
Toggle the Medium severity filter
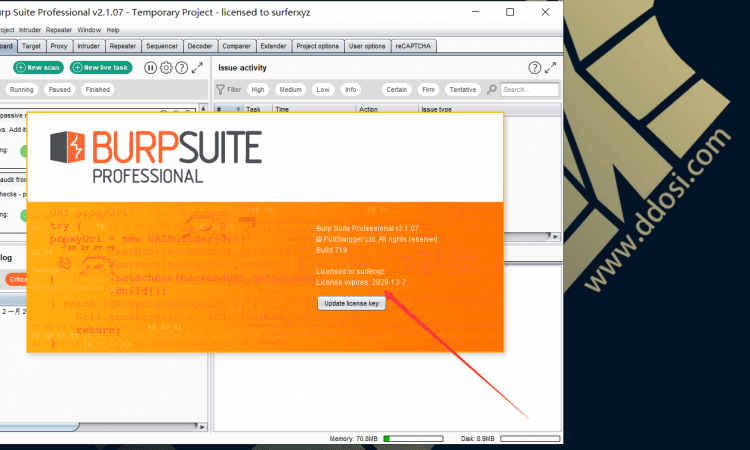pos(290,89)
